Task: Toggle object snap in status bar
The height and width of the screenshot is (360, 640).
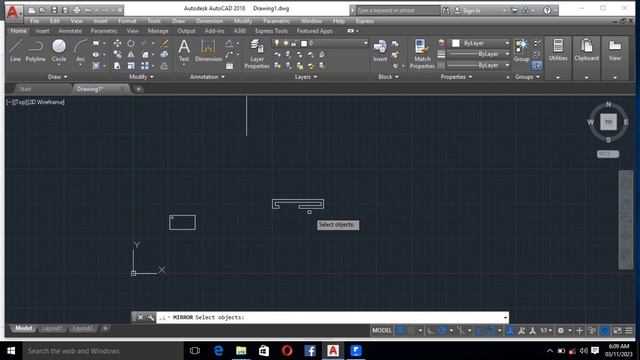Action: coord(491,331)
